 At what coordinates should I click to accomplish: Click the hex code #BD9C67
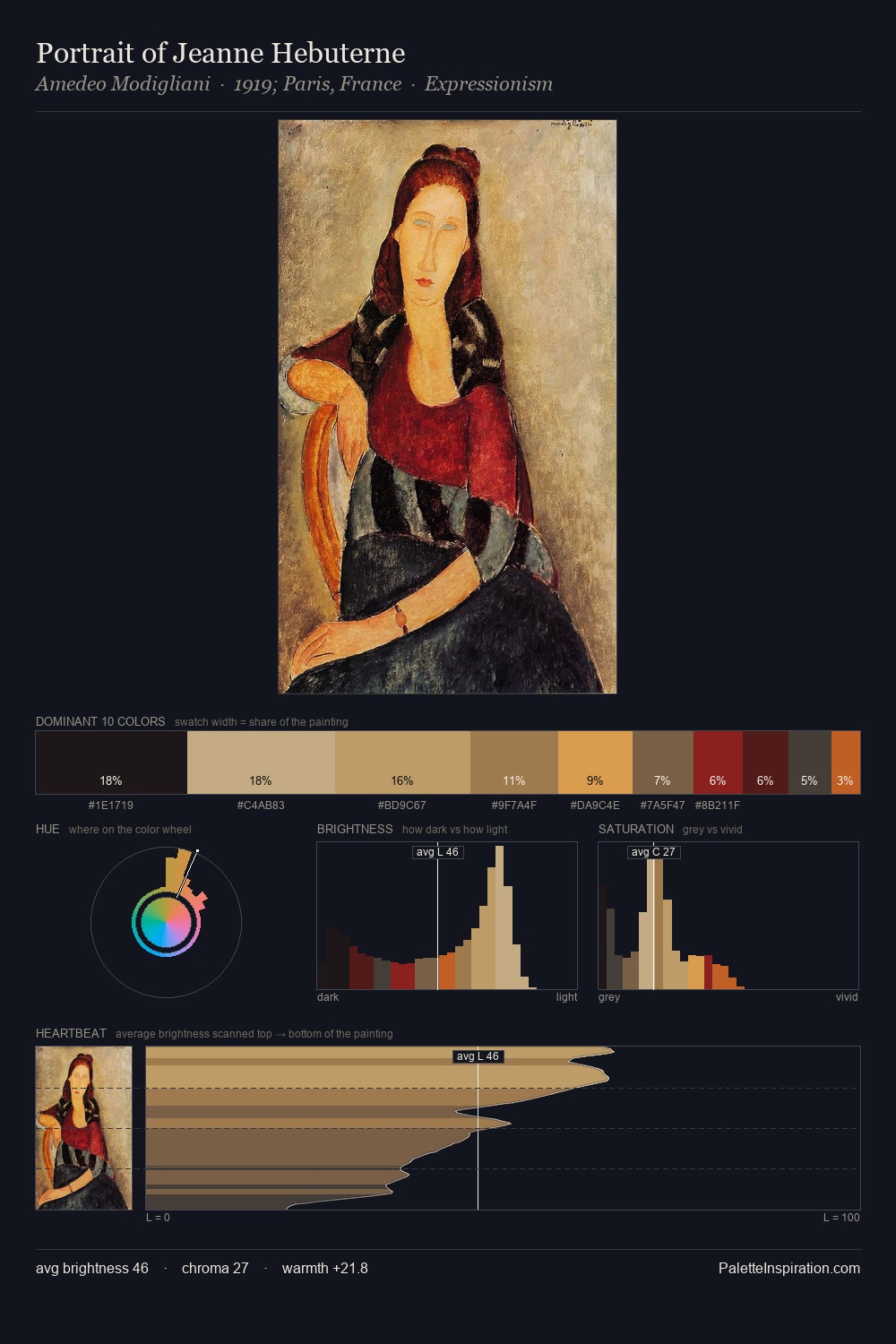tap(402, 806)
